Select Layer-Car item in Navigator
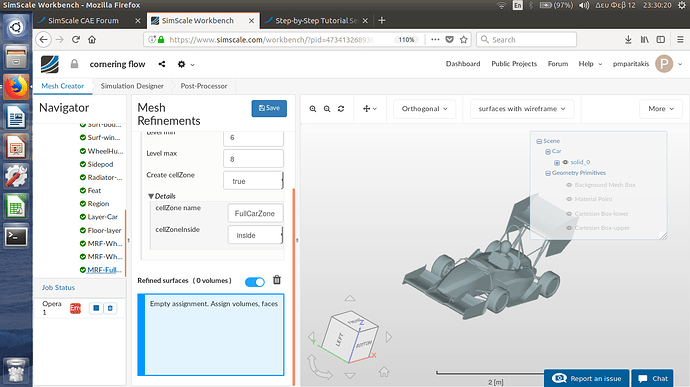Viewport: 690px width, 387px height. (99, 217)
